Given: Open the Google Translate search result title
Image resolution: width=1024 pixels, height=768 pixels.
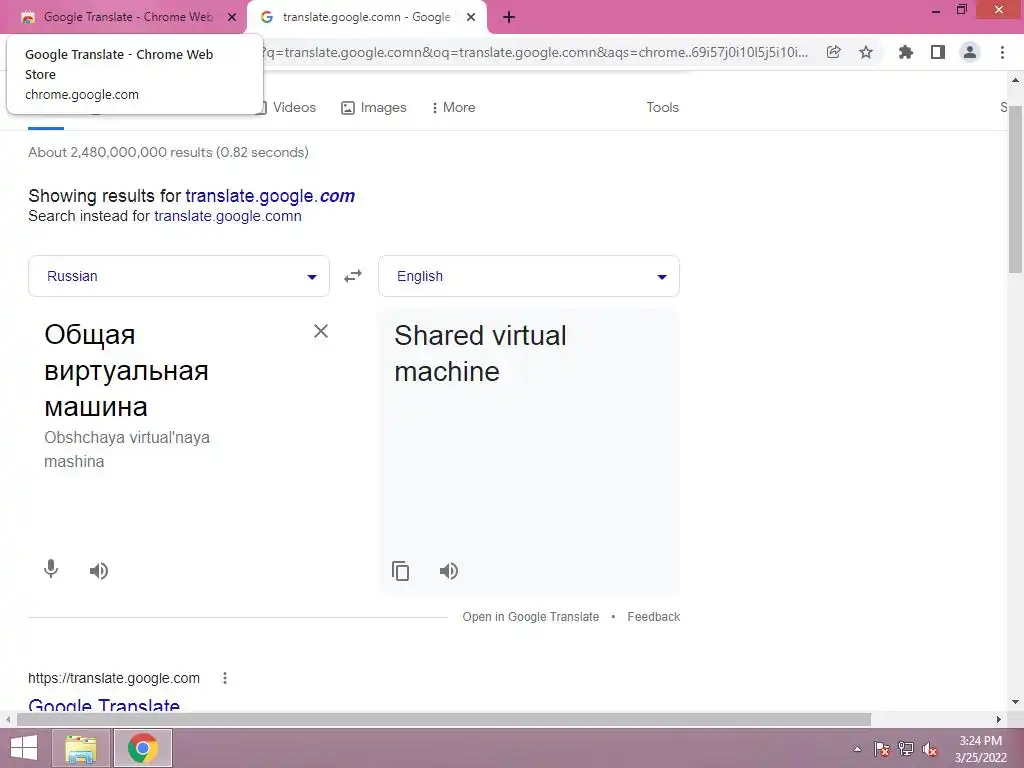Looking at the screenshot, I should (104, 705).
